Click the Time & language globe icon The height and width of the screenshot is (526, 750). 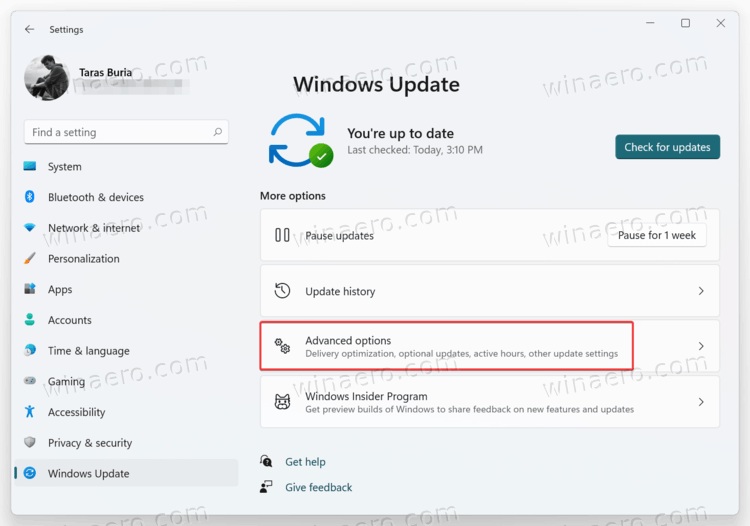pos(30,350)
